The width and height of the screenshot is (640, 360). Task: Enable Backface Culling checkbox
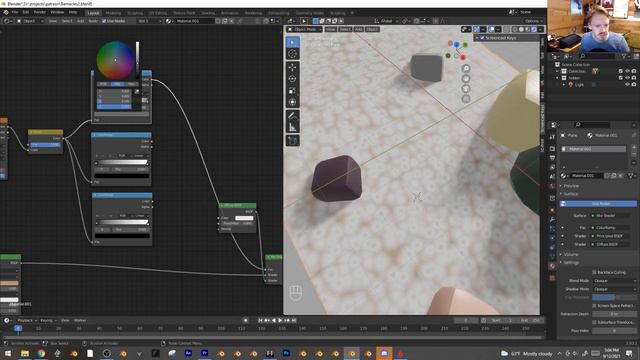tap(594, 272)
